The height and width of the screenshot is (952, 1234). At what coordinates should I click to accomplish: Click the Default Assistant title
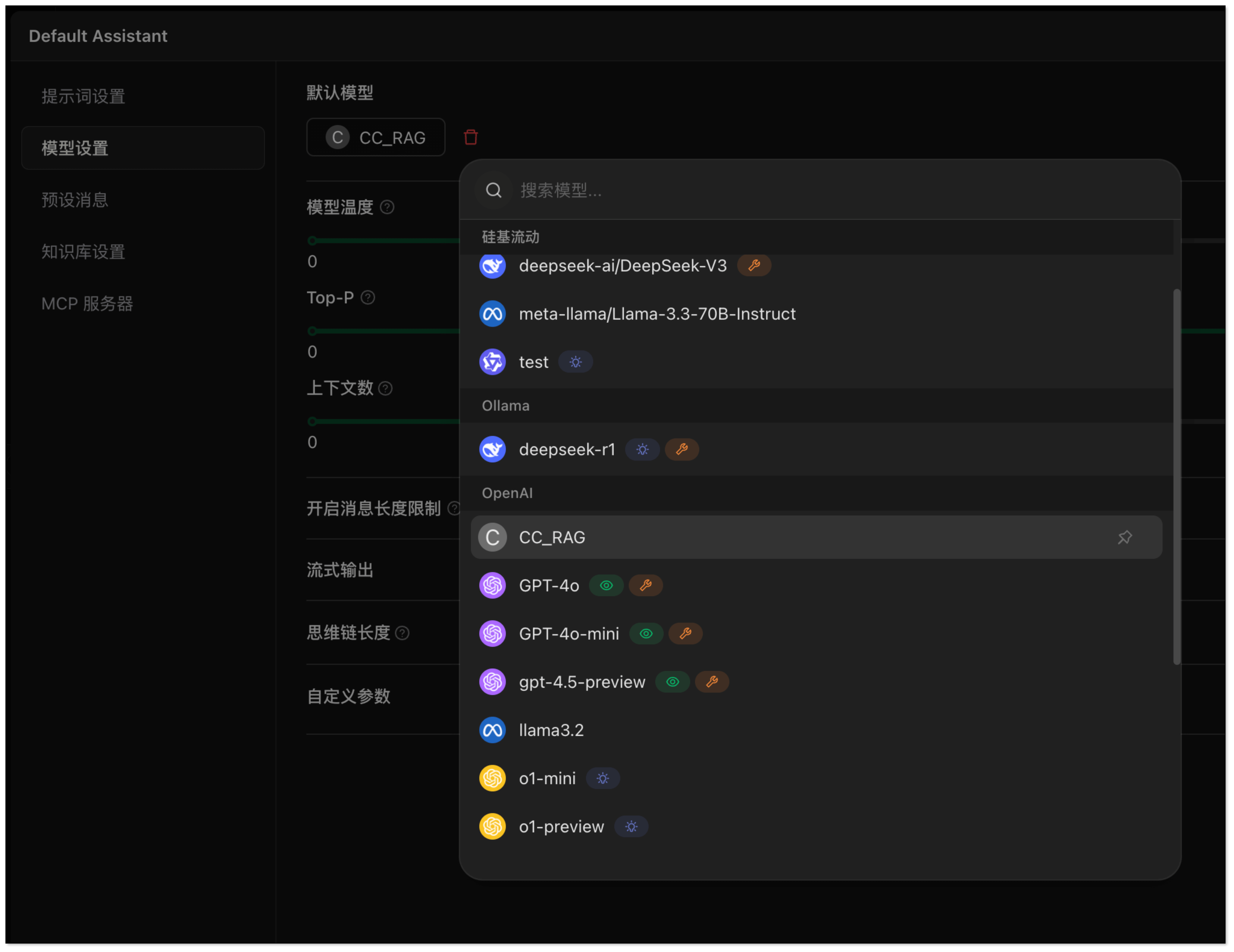(x=98, y=36)
